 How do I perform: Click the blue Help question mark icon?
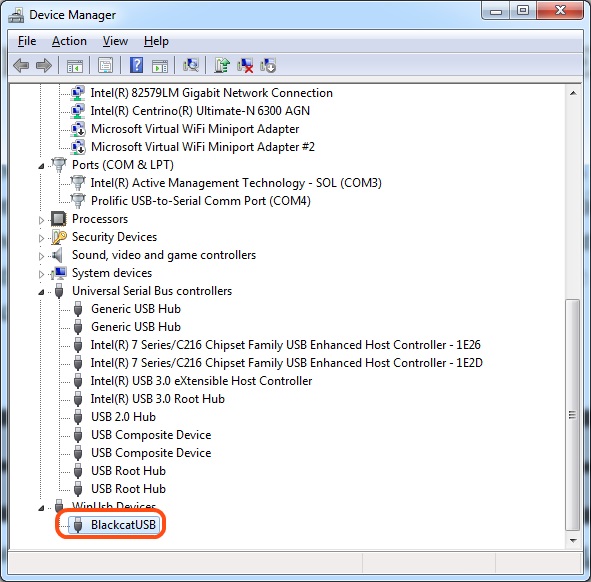click(x=136, y=66)
